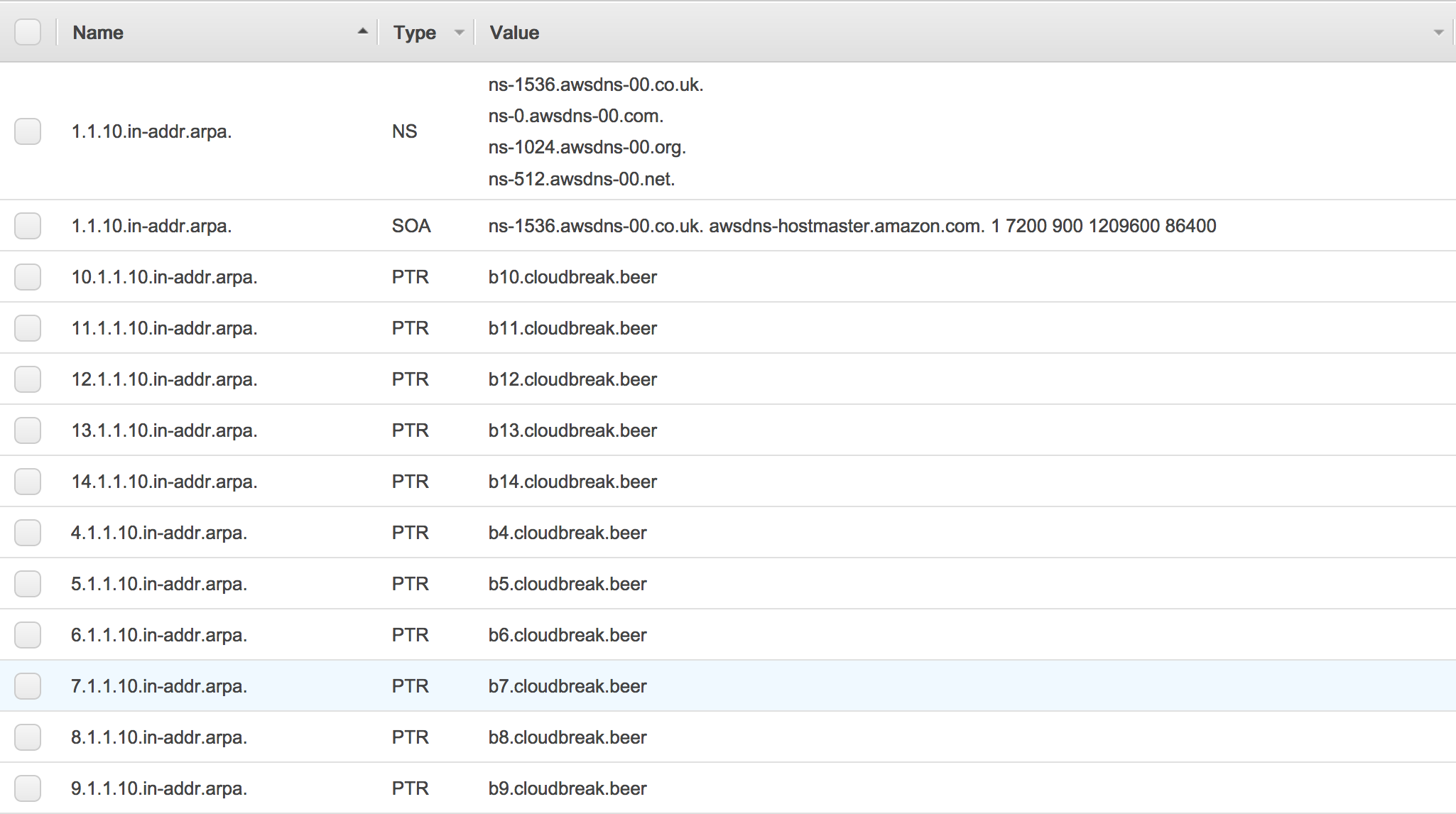Image resolution: width=1456 pixels, height=814 pixels.
Task: Select checkbox beside 7.1.1.10.in-addr.arpa.
Action: tap(28, 686)
